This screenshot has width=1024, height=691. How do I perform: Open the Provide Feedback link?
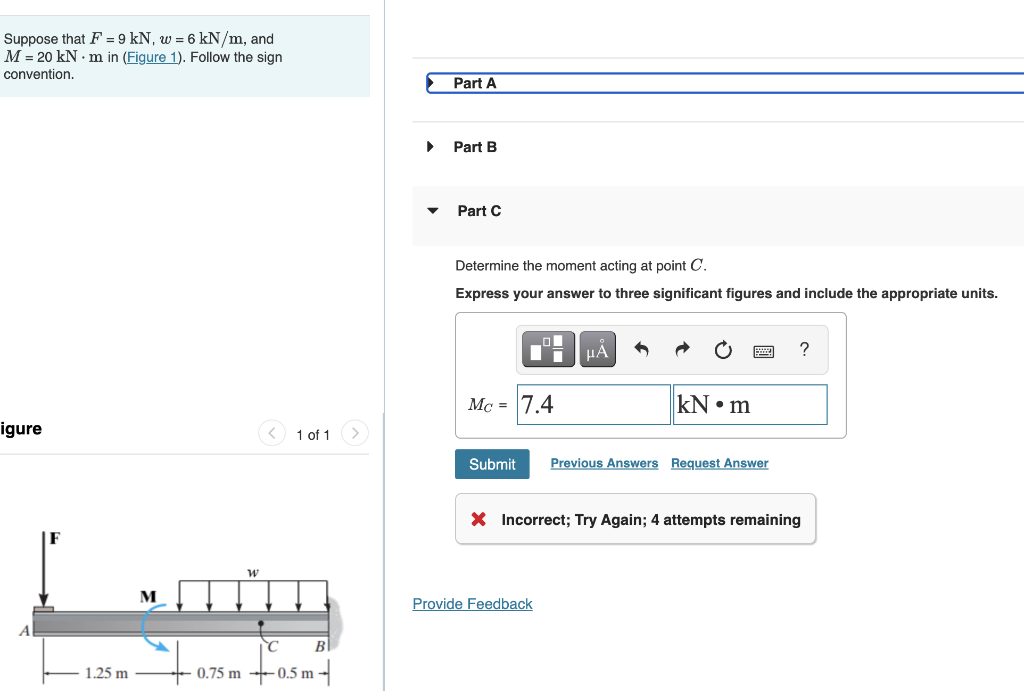(x=472, y=604)
